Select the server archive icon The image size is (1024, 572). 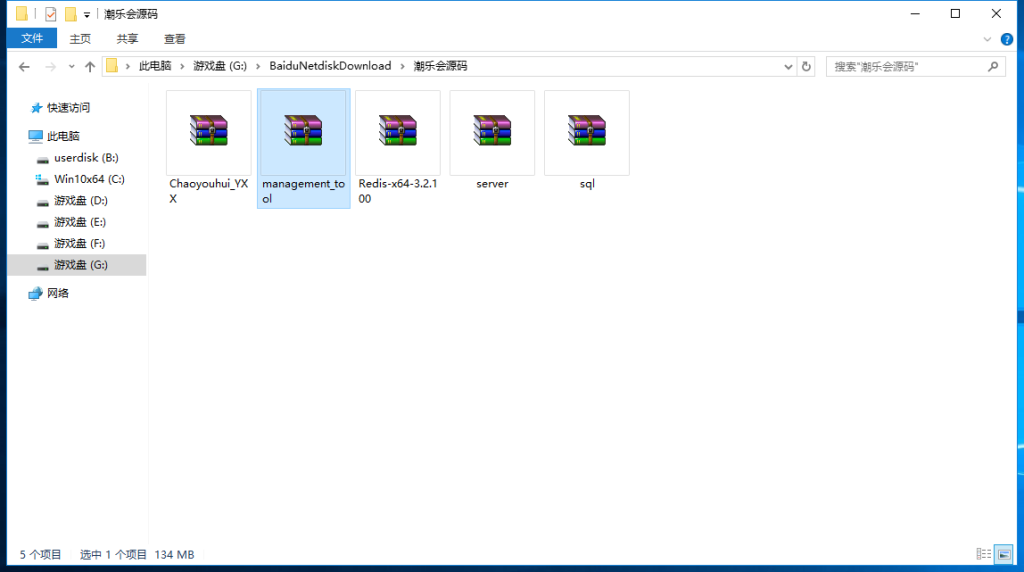[492, 131]
